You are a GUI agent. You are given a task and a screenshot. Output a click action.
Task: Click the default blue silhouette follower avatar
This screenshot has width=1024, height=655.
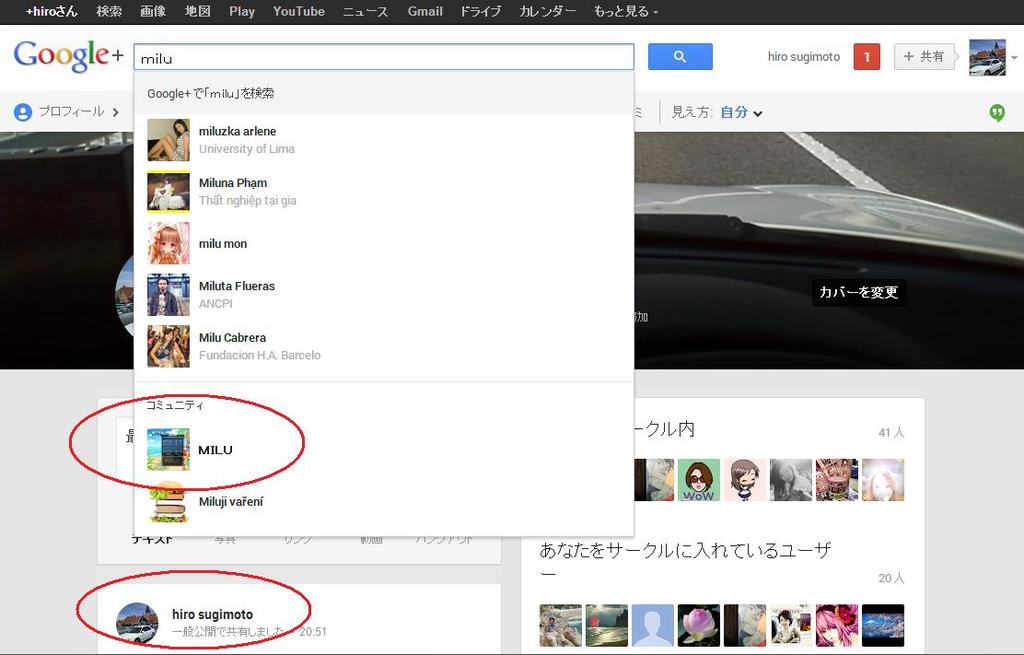[x=652, y=626]
